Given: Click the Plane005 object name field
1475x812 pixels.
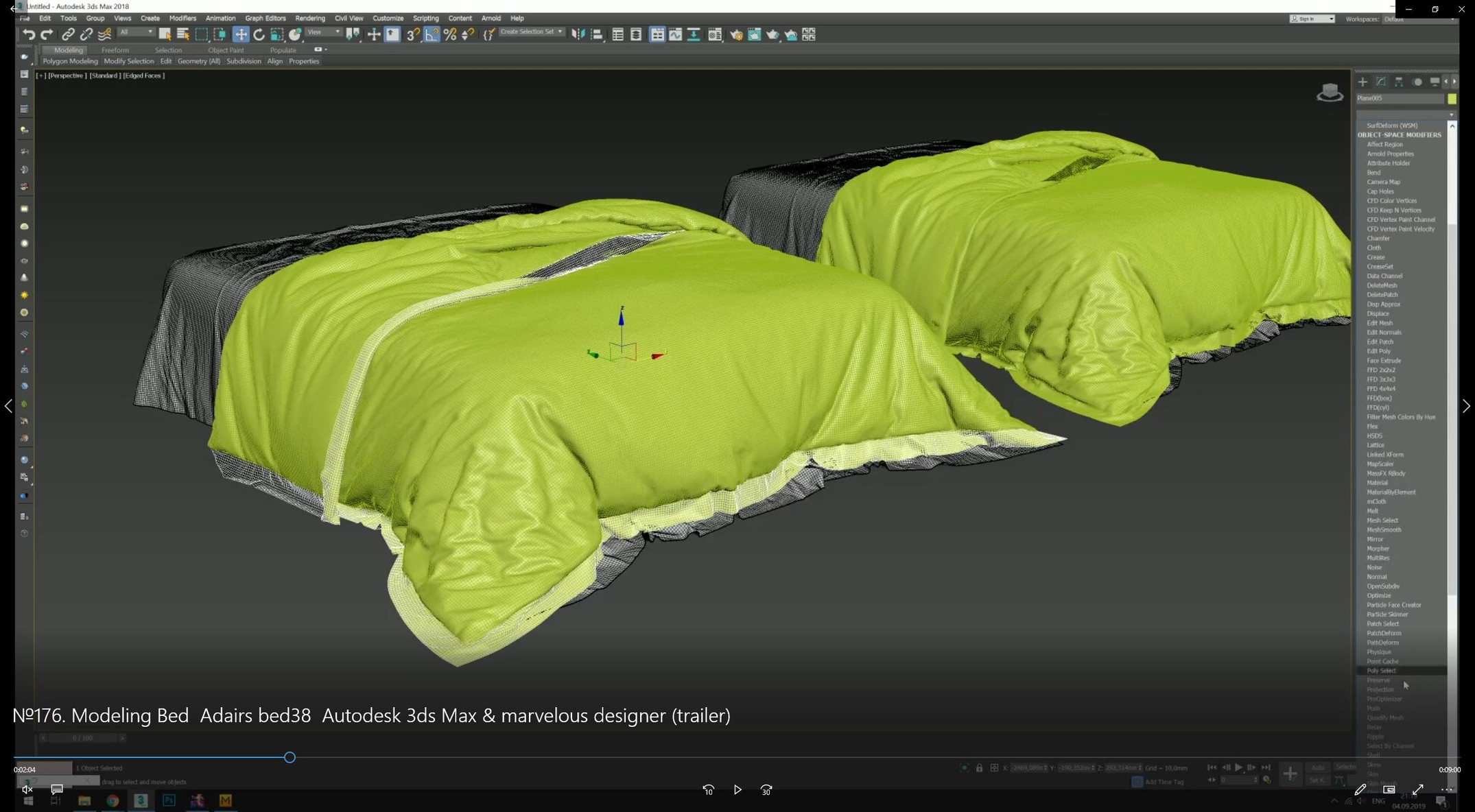Looking at the screenshot, I should coord(1400,99).
